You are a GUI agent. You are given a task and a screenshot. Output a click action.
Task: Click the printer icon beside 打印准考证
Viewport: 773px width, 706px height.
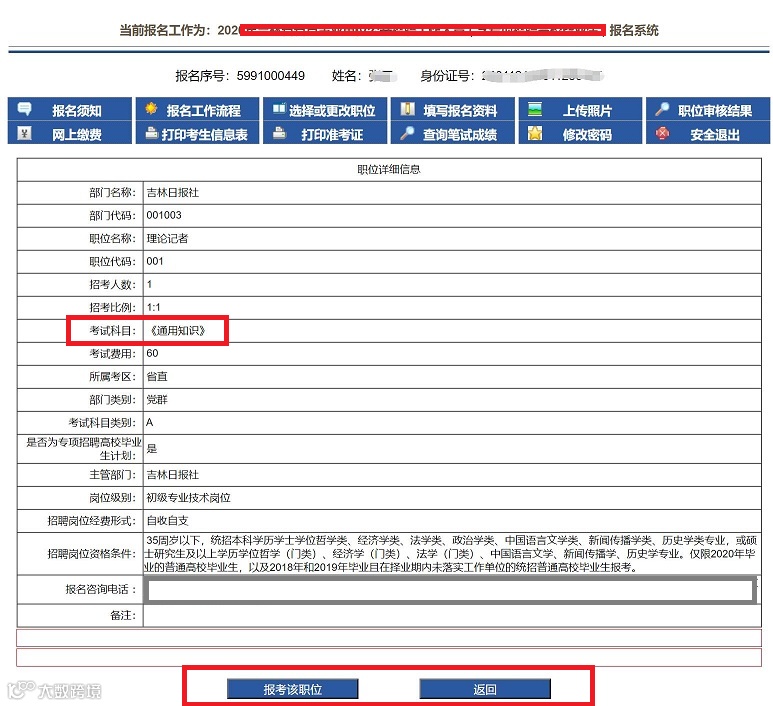pos(280,133)
